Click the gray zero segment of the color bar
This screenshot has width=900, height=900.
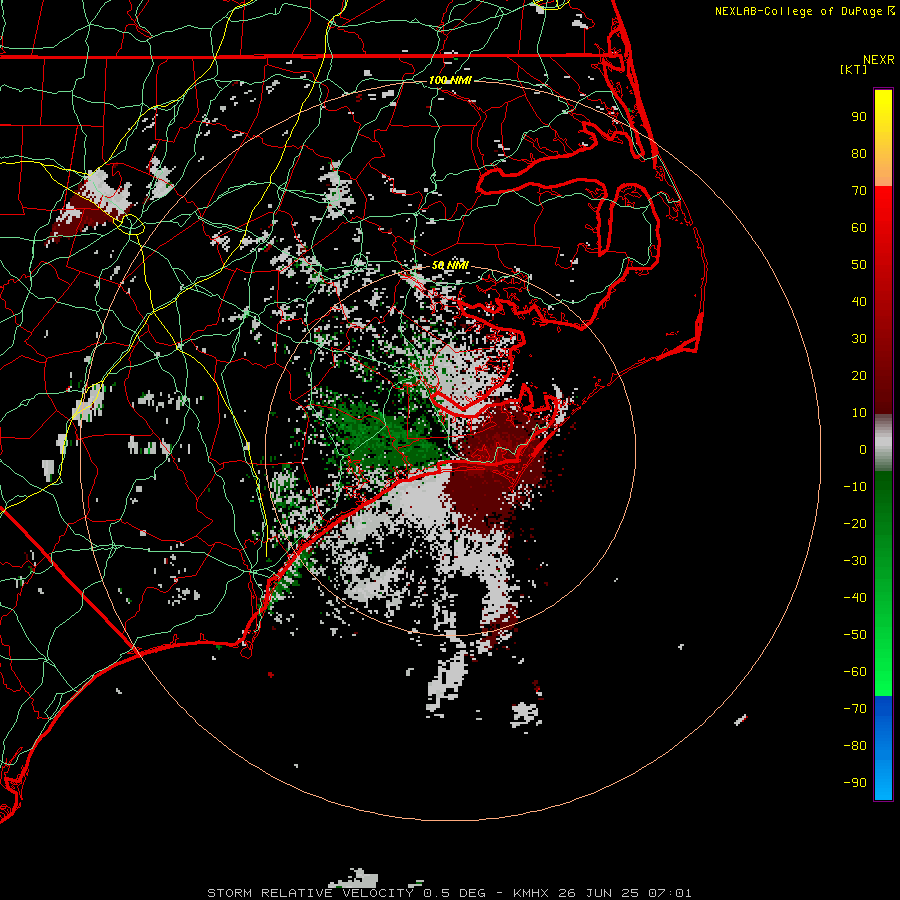(883, 443)
